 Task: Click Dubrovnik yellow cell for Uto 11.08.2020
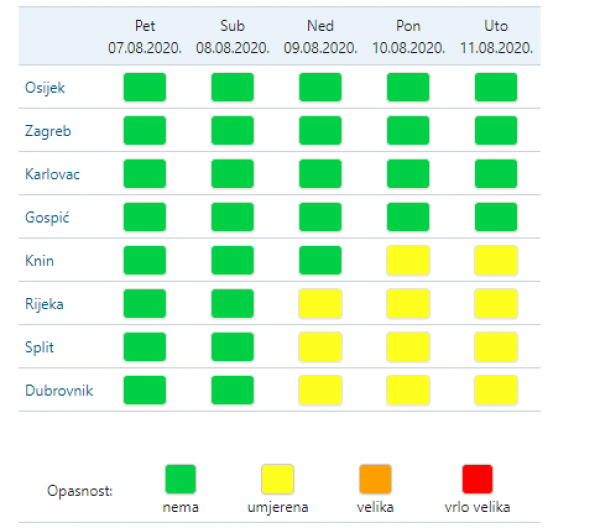496,390
